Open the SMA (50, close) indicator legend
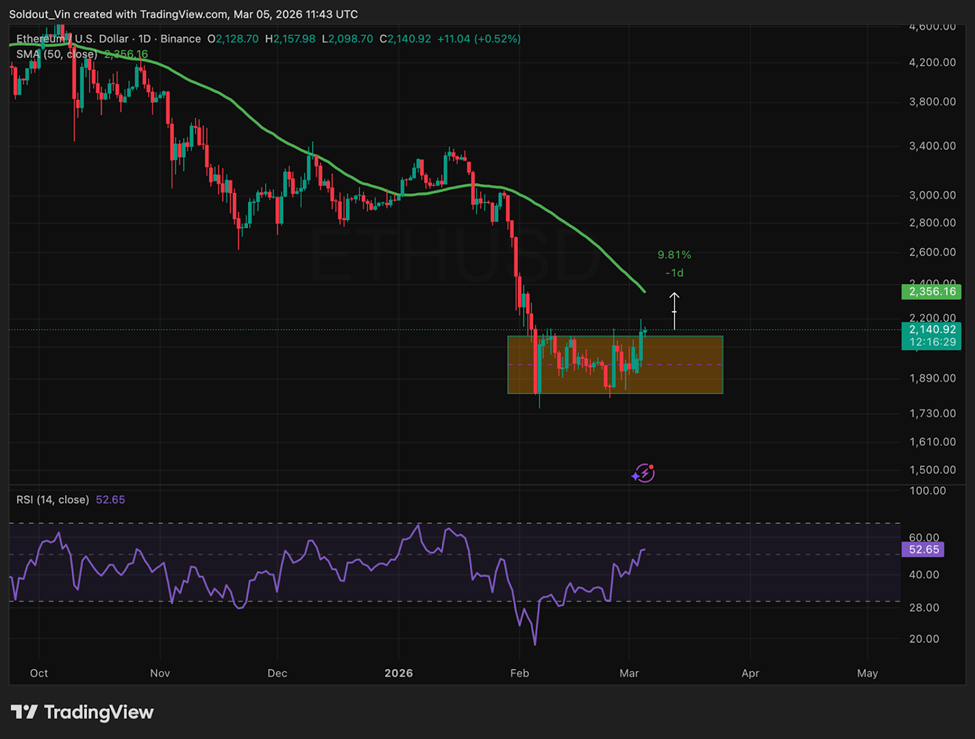The height and width of the screenshot is (739, 975). coord(58,55)
